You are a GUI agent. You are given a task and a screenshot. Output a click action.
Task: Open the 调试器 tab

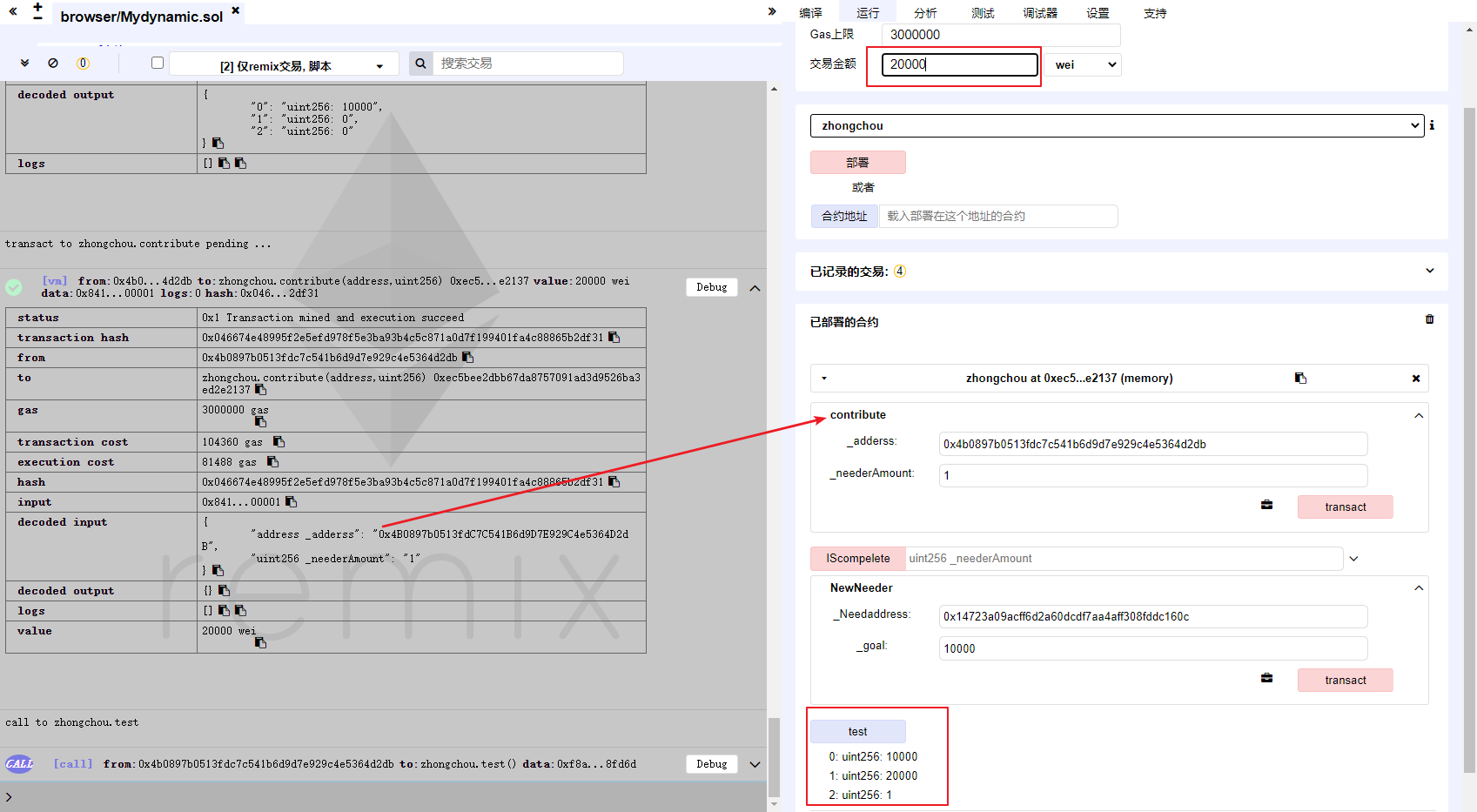pos(1040,13)
